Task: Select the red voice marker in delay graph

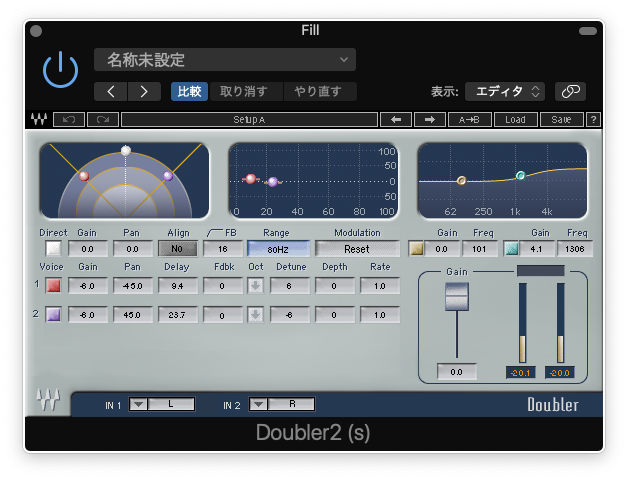Action: pyautogui.click(x=251, y=179)
